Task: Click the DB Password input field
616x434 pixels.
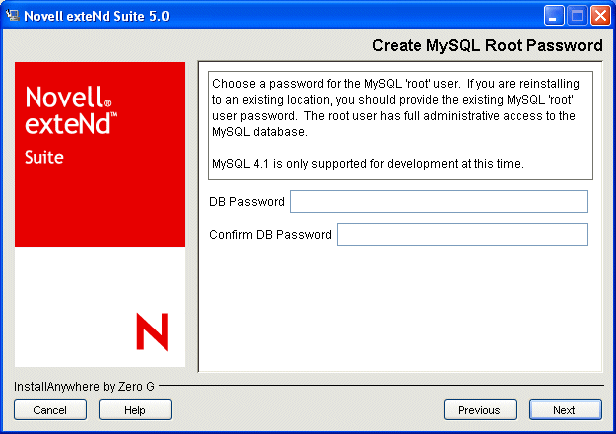Action: (439, 201)
